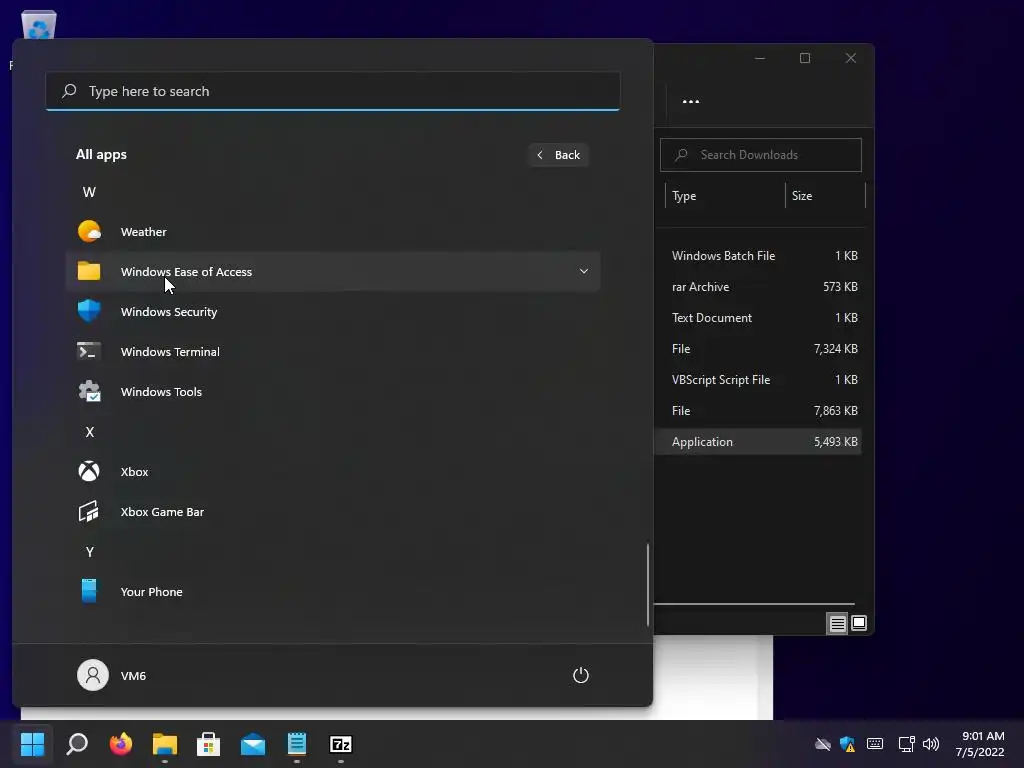Image resolution: width=1024 pixels, height=768 pixels.
Task: Click the Search Downloads field
Action: (x=761, y=155)
